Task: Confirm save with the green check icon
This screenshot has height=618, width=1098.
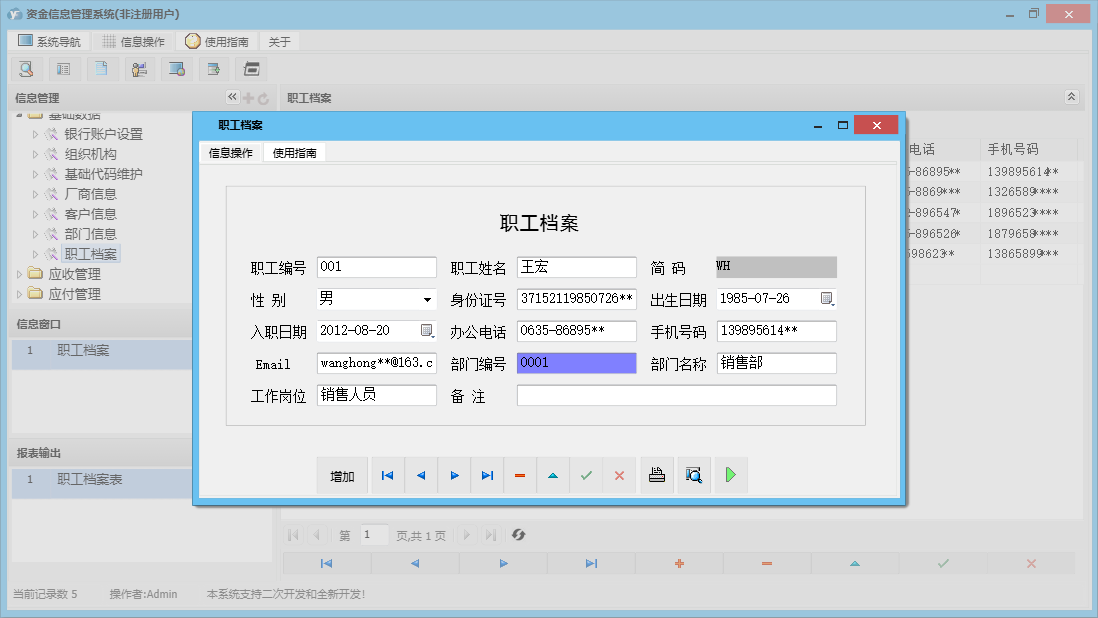Action: point(586,475)
